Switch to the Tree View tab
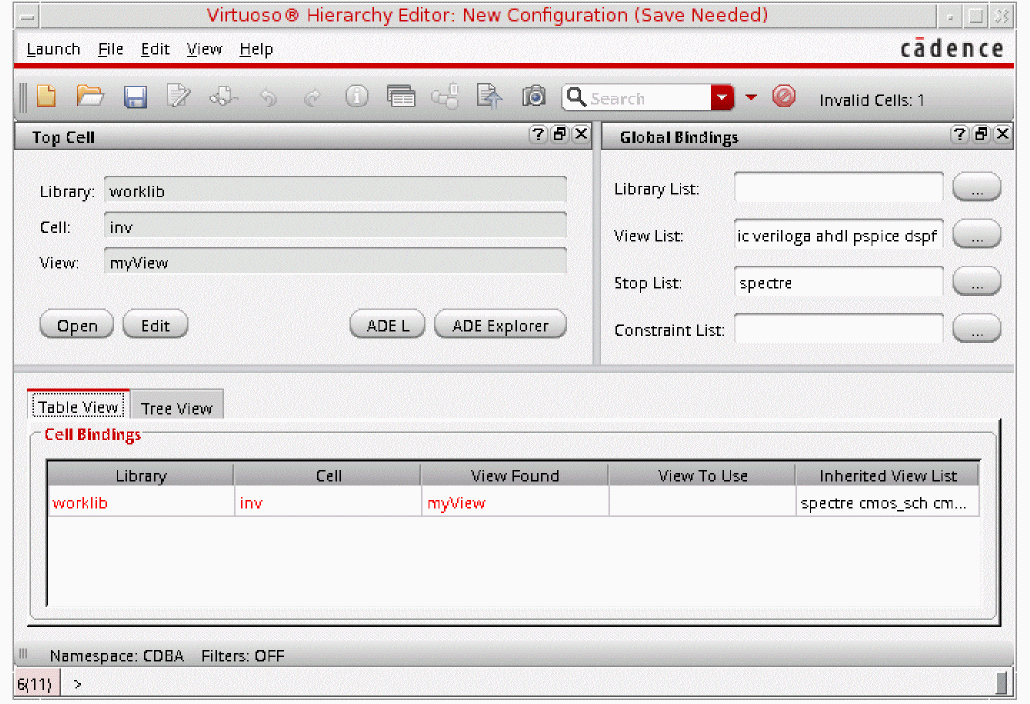The height and width of the screenshot is (704, 1030). pos(176,408)
